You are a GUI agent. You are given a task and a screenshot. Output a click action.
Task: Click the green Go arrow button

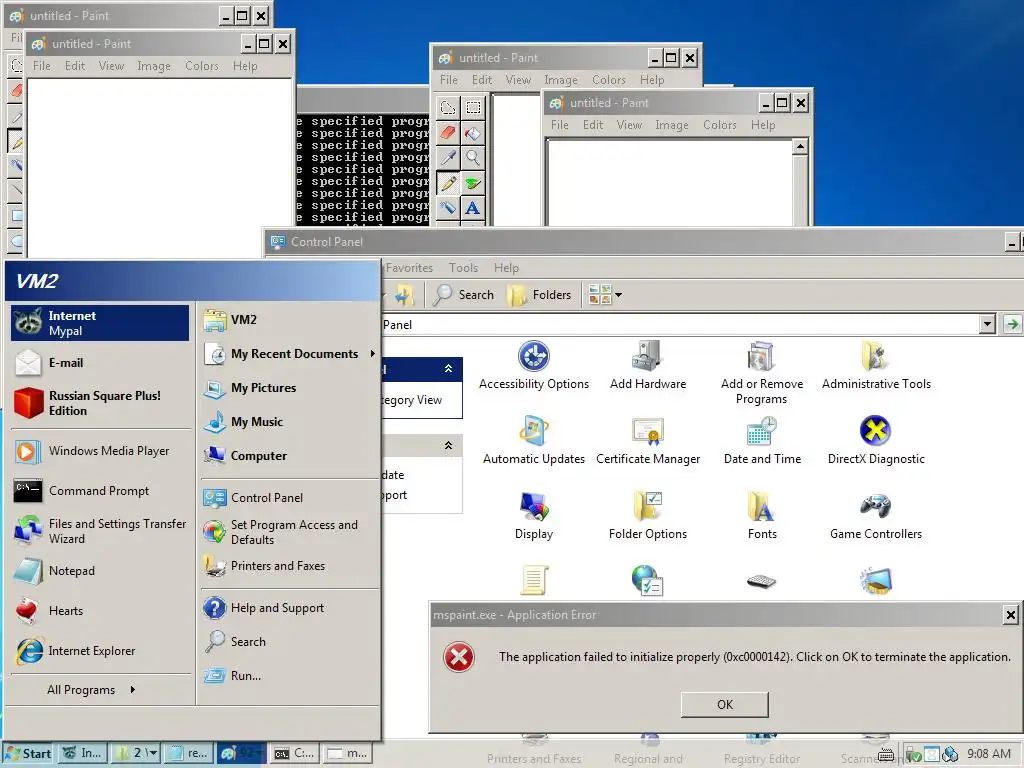tap(1012, 324)
